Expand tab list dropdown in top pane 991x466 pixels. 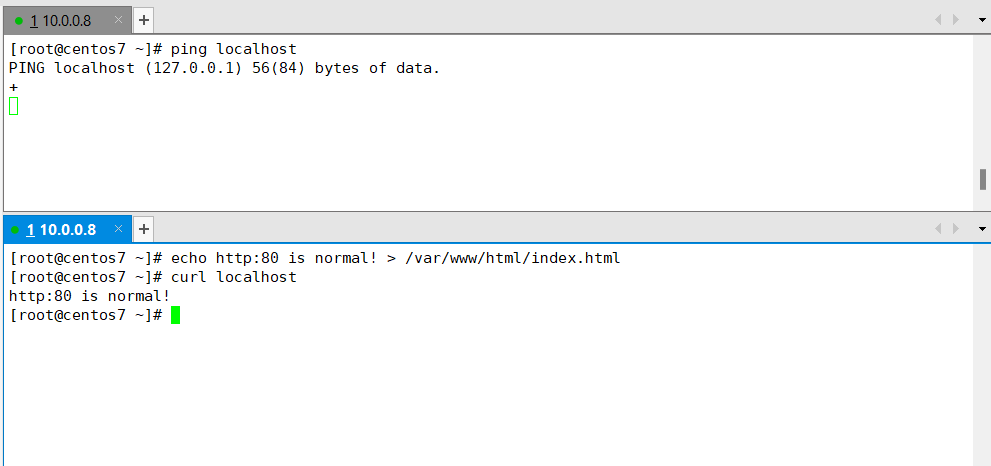980,20
